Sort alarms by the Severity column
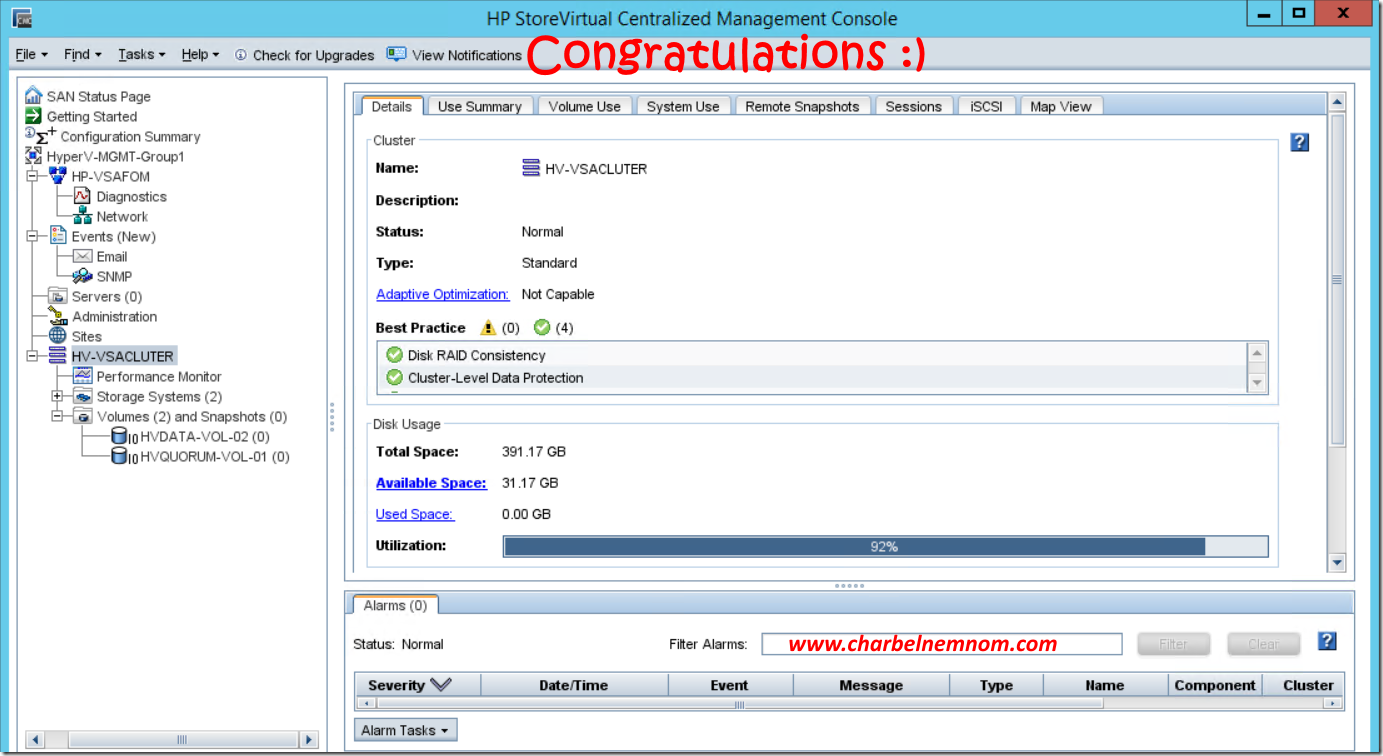The image size is (1383, 756). point(417,685)
